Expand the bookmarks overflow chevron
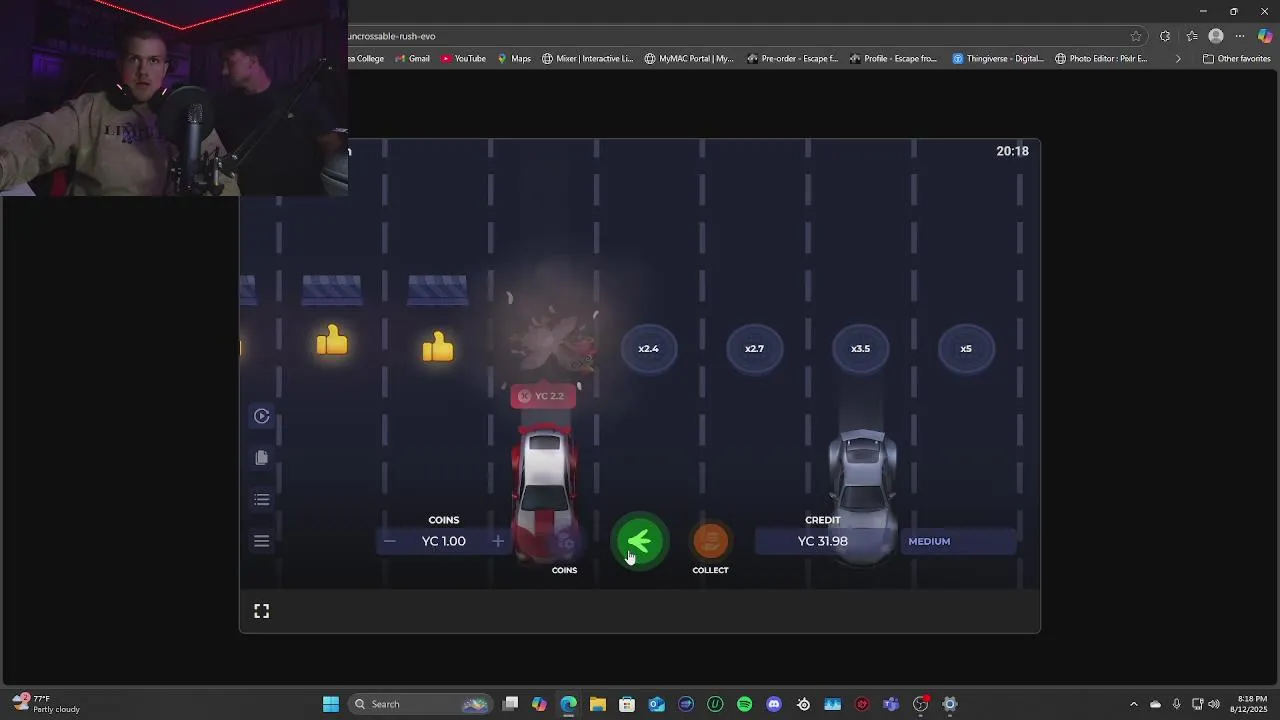1280x720 pixels. click(x=1178, y=59)
